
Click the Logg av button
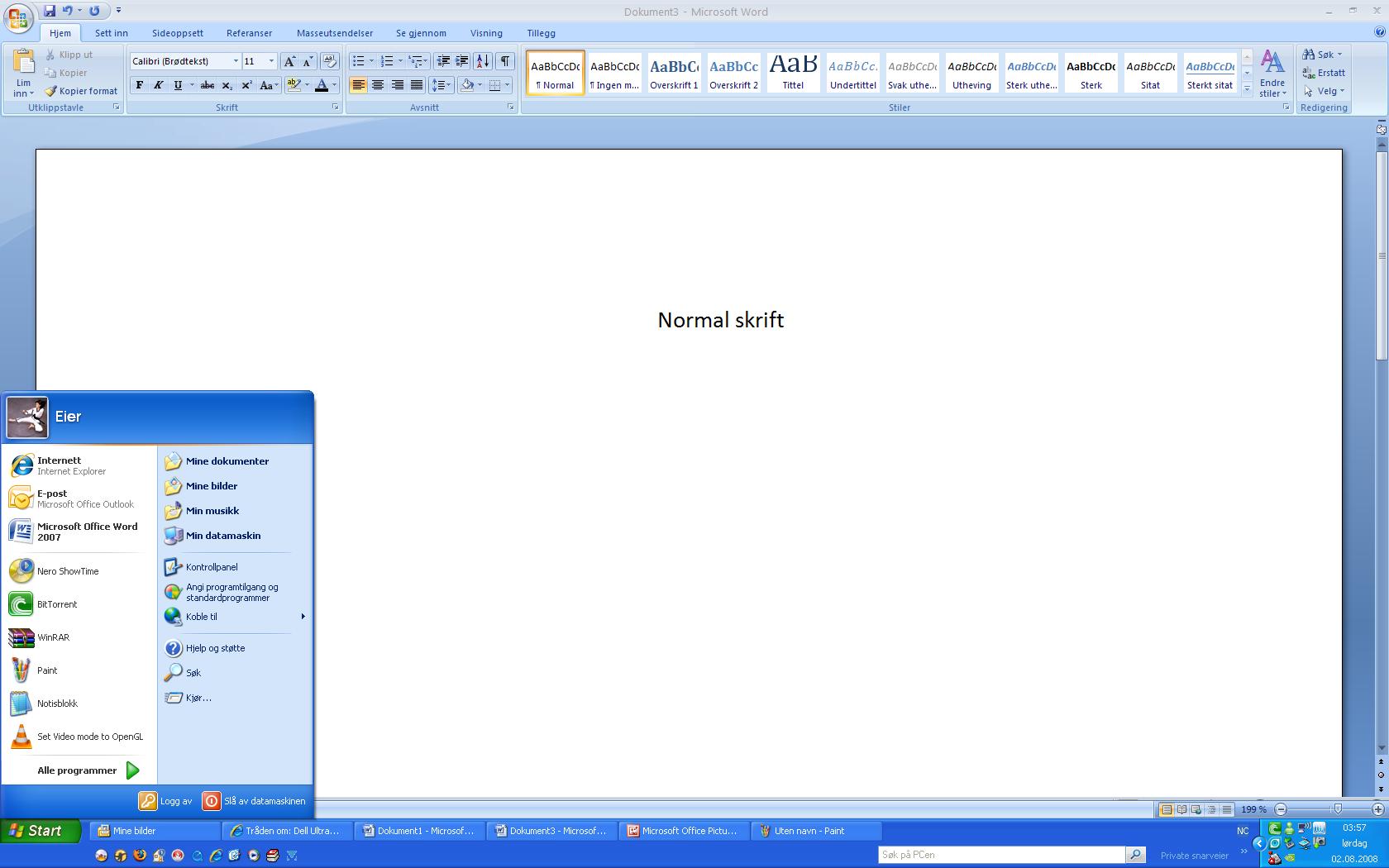point(165,801)
